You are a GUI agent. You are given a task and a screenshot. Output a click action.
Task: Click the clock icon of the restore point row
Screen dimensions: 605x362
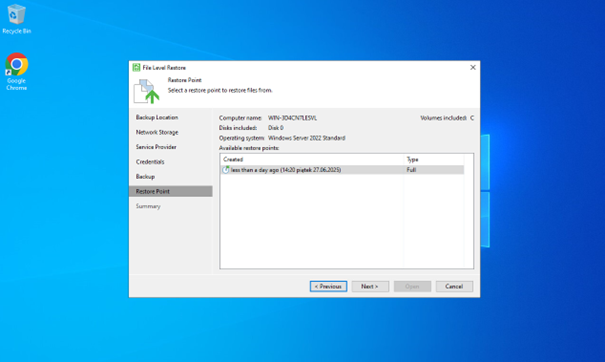226,170
